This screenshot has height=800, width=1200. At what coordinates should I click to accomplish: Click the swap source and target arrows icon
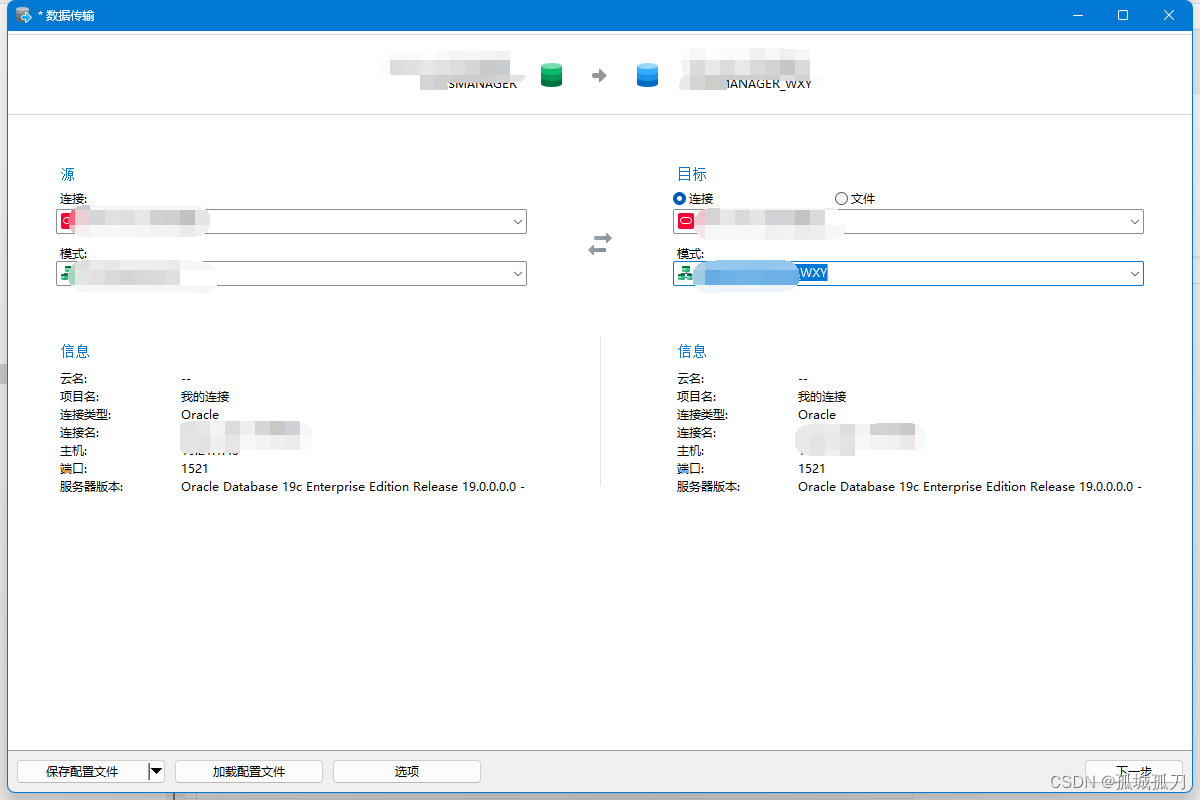pyautogui.click(x=599, y=243)
